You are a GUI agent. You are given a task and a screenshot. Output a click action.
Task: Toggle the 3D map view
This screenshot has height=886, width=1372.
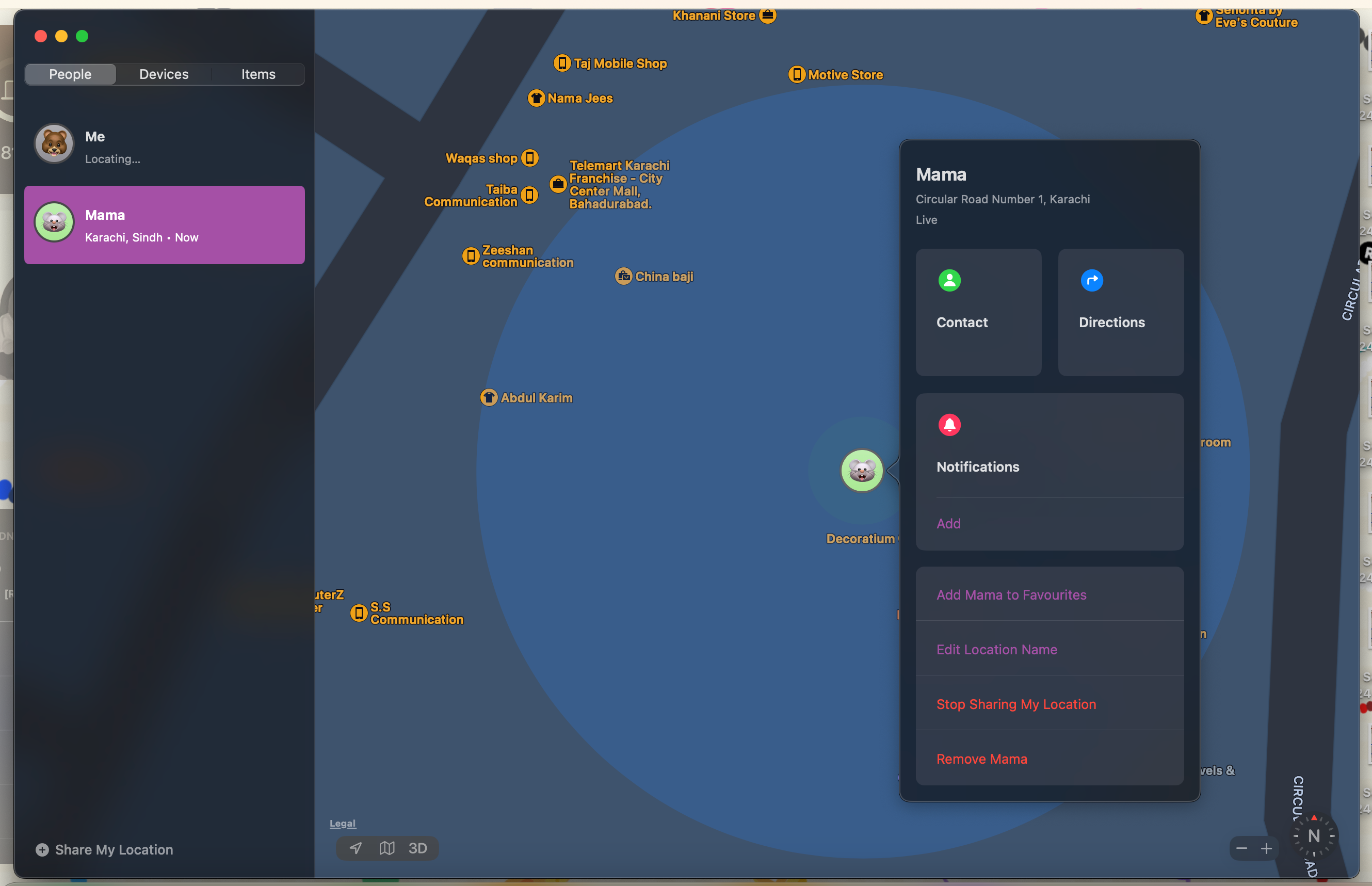[417, 848]
